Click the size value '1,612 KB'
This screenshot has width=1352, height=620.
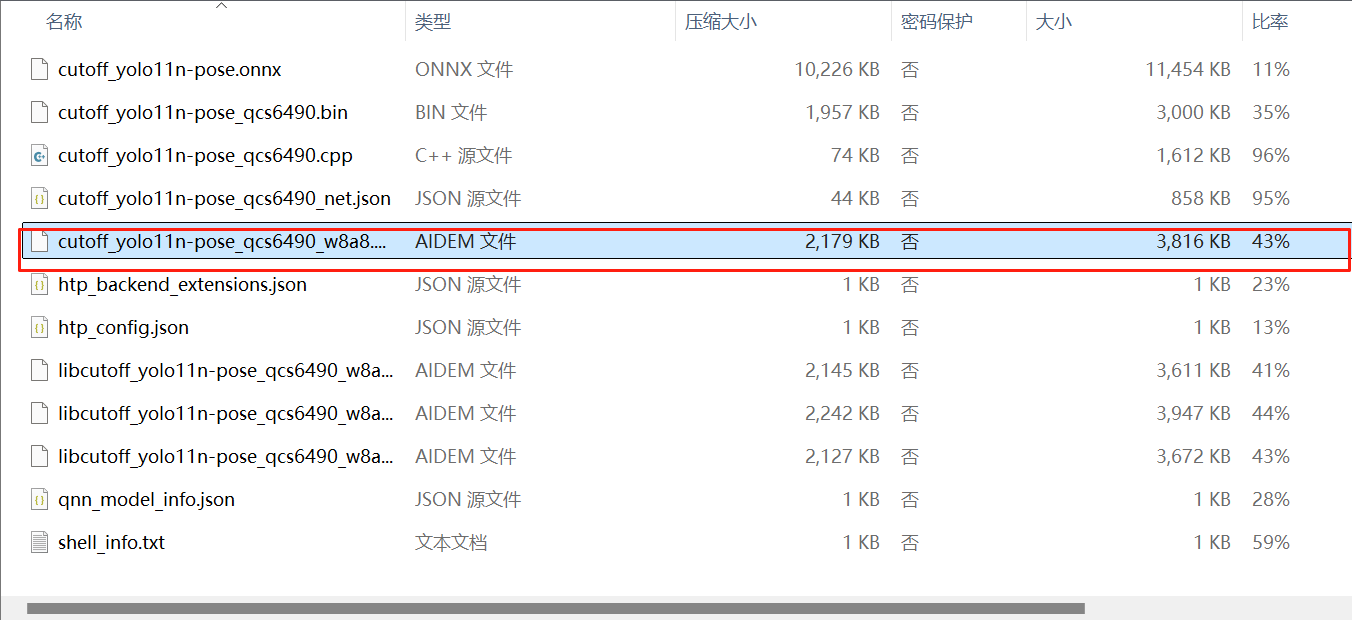(x=1193, y=156)
